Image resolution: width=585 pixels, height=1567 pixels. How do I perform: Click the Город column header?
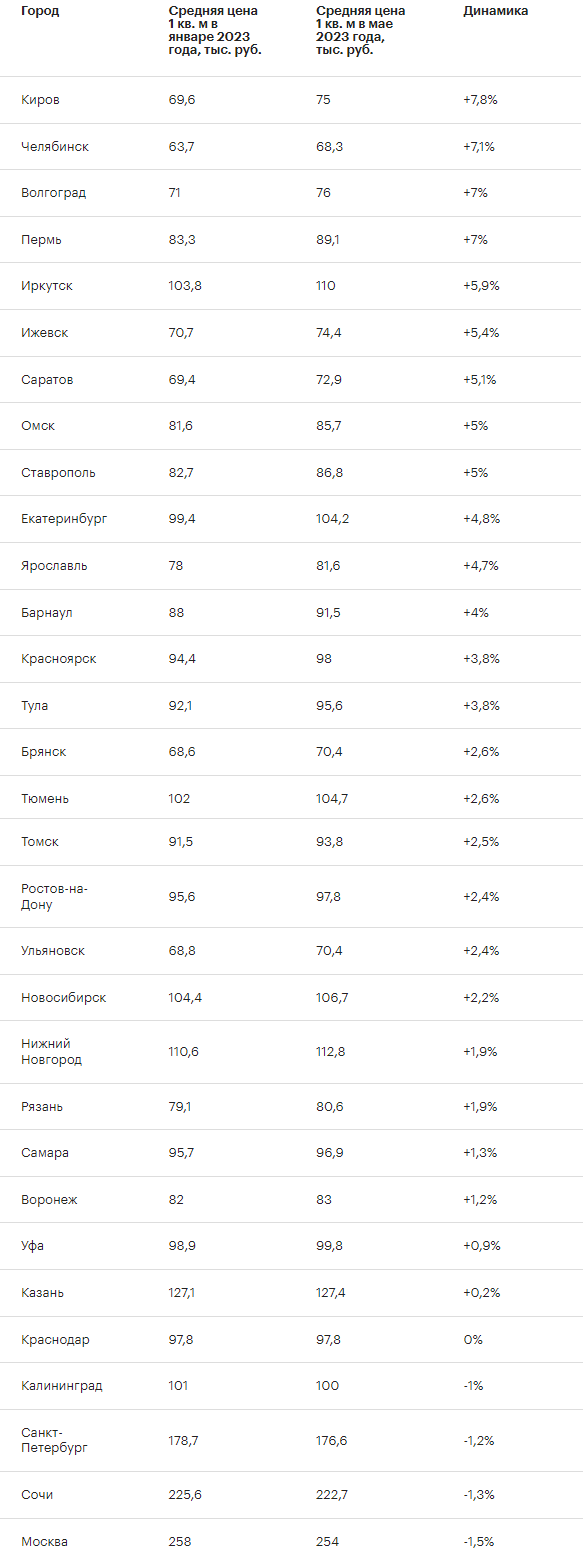(x=40, y=11)
